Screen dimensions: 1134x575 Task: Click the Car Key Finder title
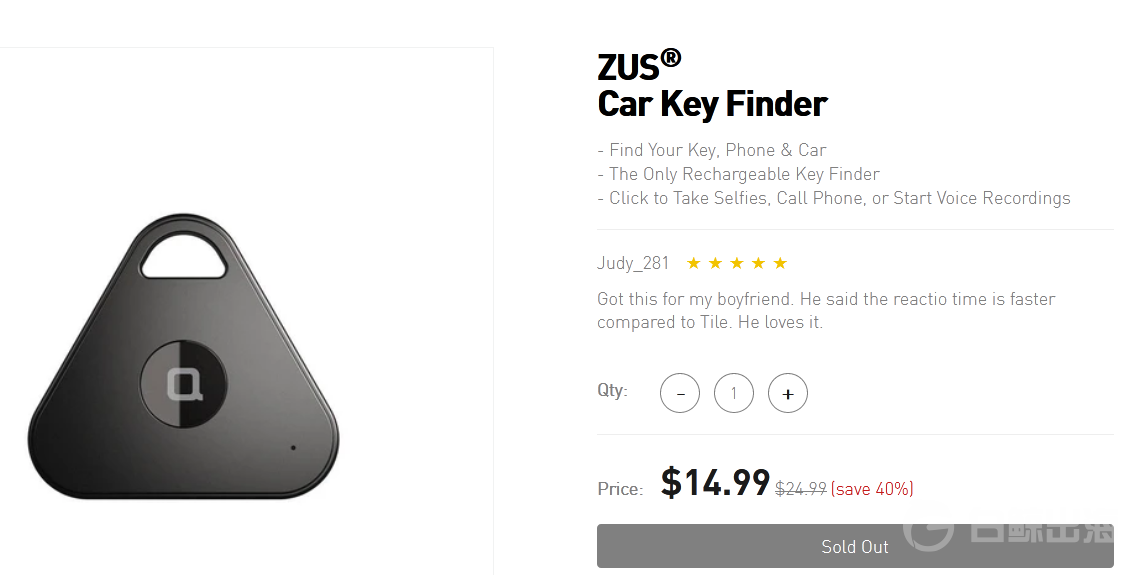coord(712,104)
